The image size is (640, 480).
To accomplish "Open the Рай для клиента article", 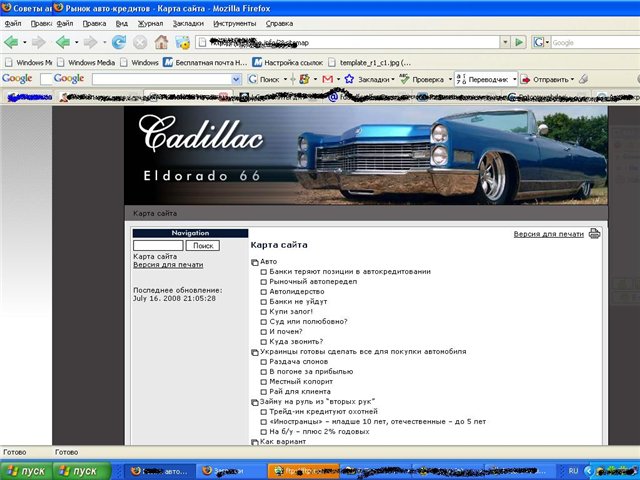I will (300, 391).
